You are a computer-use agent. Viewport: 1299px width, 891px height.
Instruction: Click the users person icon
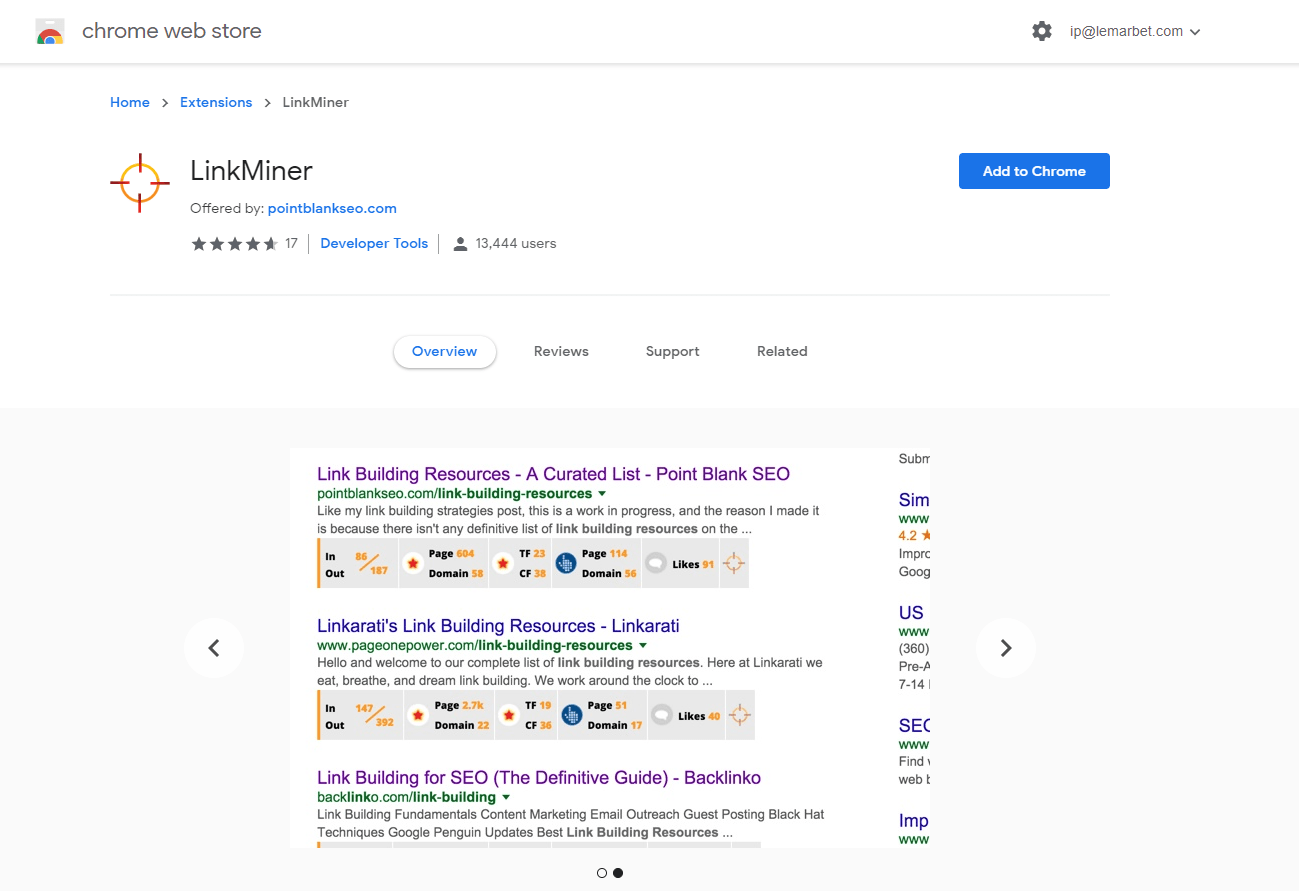click(x=460, y=243)
